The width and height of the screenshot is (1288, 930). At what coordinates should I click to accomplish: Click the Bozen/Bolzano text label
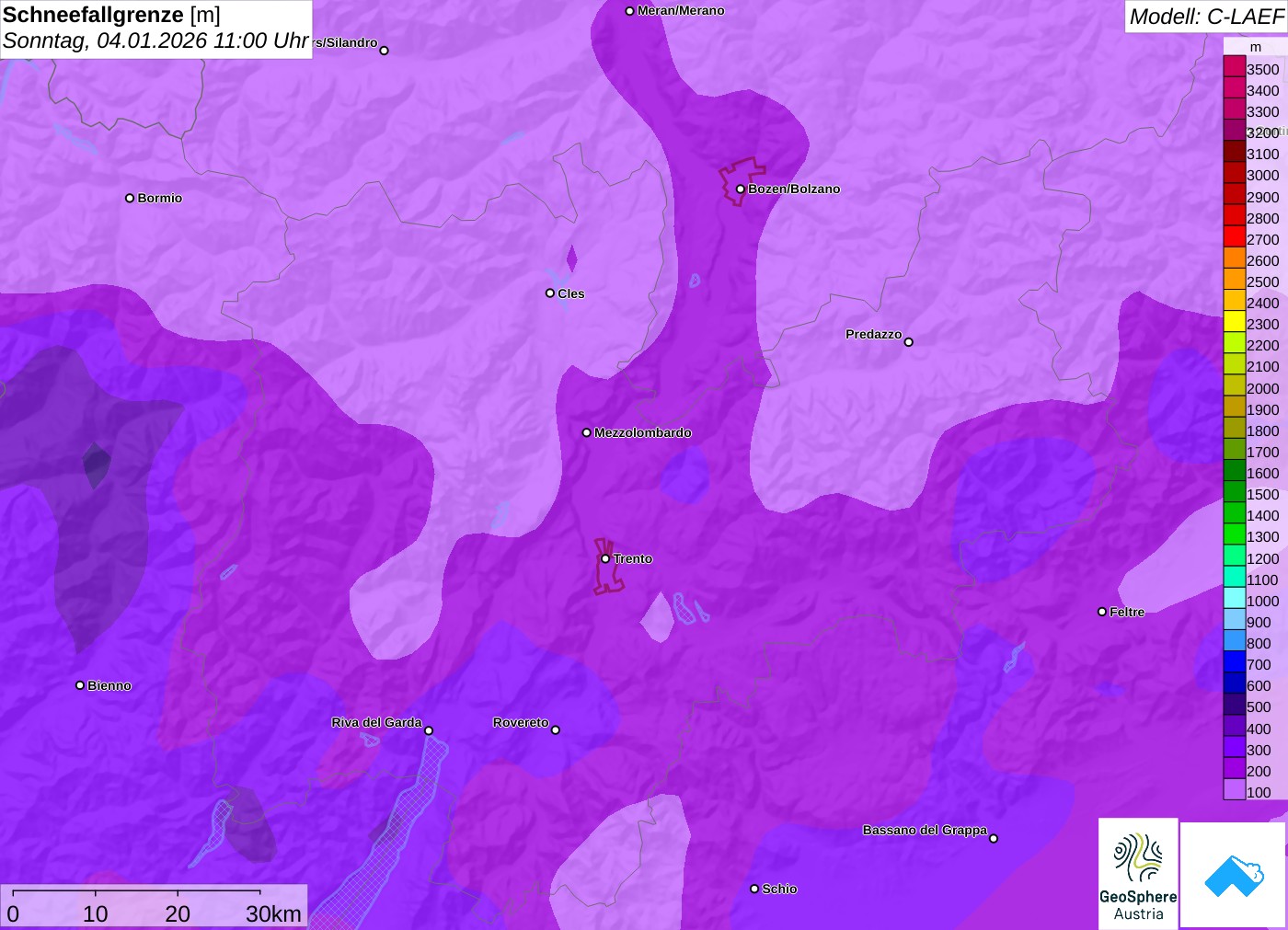pyautogui.click(x=794, y=189)
